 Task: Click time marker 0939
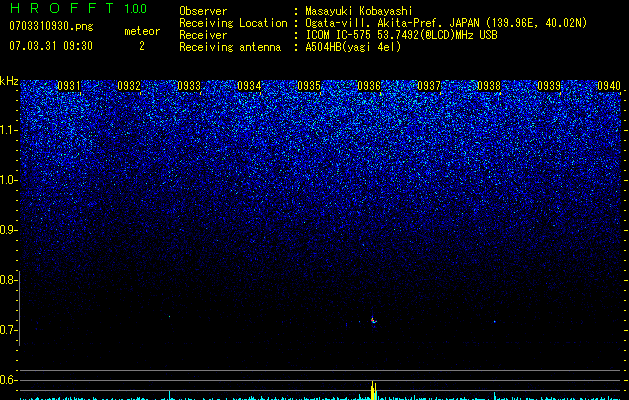click(549, 86)
